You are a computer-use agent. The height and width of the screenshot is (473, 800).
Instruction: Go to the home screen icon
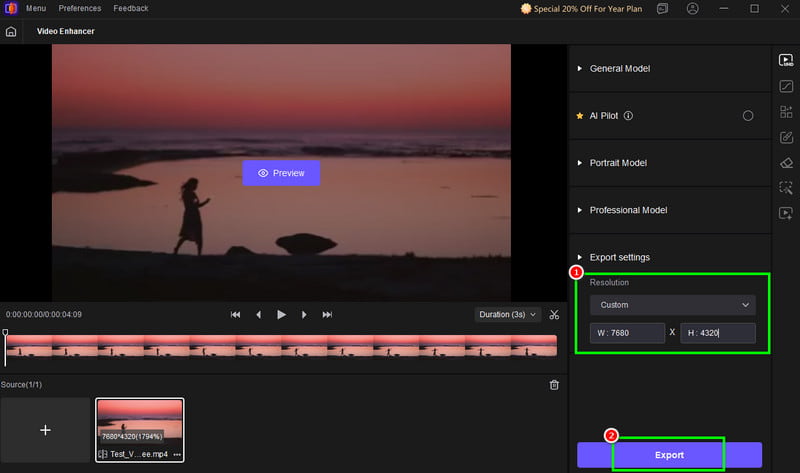[11, 32]
